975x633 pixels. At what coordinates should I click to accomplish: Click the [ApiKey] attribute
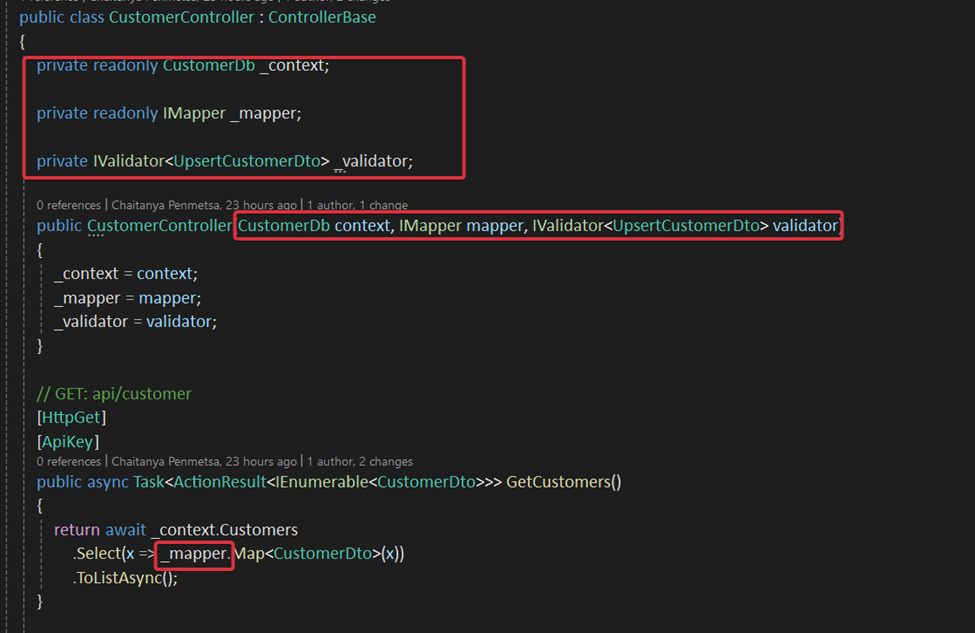[x=68, y=441]
